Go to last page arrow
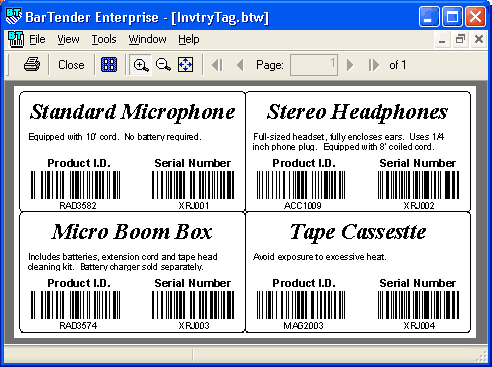 click(x=374, y=65)
